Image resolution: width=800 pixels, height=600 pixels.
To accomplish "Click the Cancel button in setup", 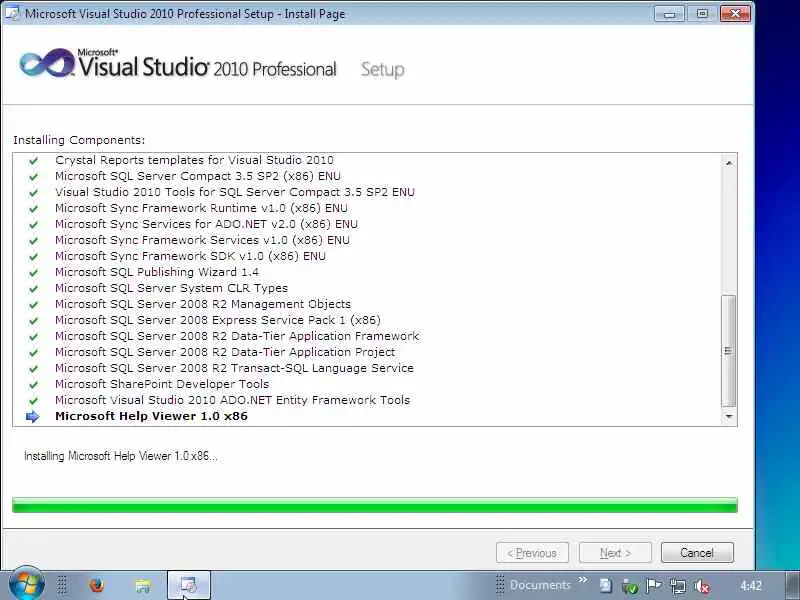I will point(697,553).
